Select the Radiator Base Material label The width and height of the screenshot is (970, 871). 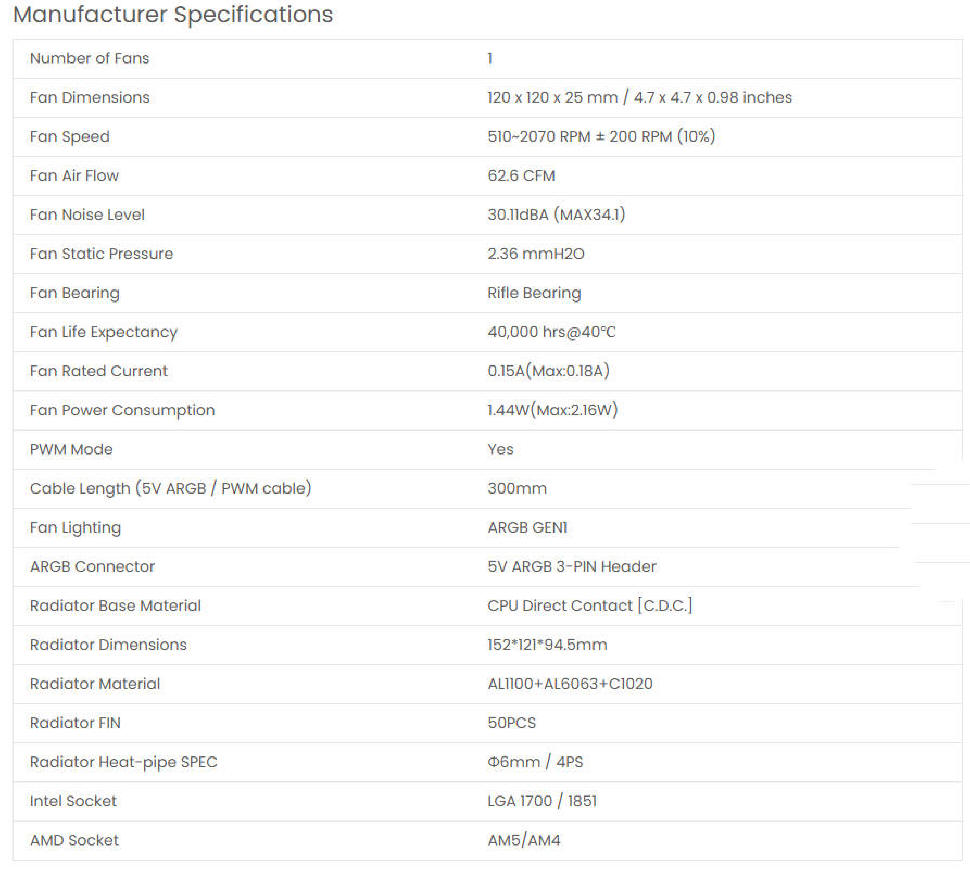click(115, 606)
